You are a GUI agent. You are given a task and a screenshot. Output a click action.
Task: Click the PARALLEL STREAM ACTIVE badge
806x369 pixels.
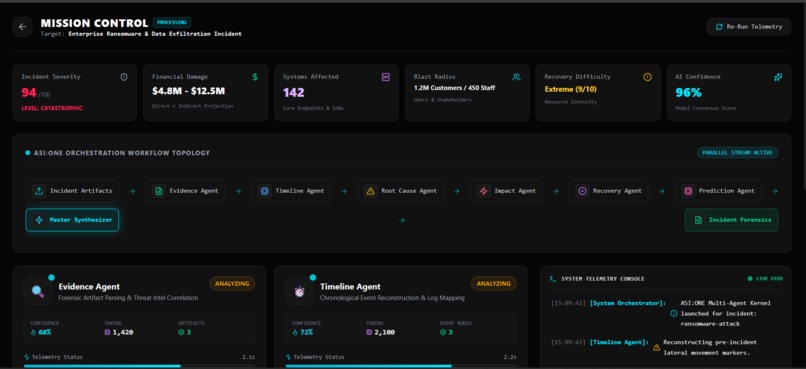(738, 153)
